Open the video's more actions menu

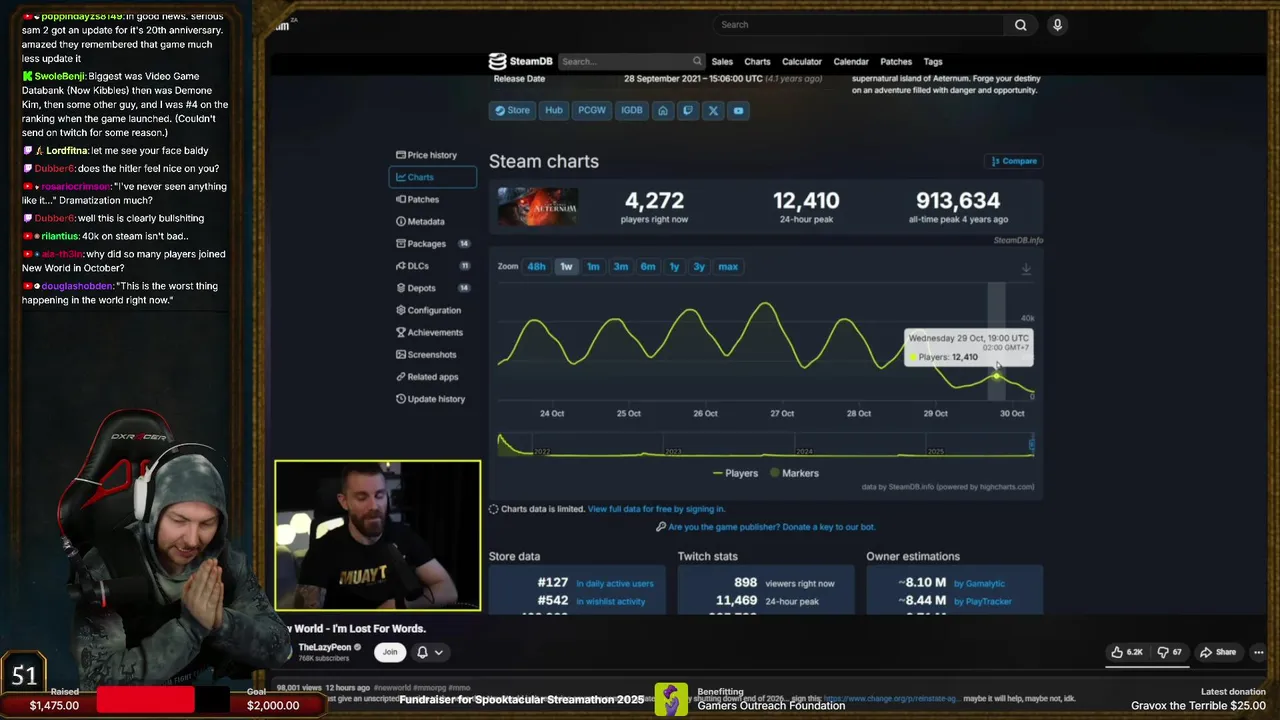pos(1258,652)
